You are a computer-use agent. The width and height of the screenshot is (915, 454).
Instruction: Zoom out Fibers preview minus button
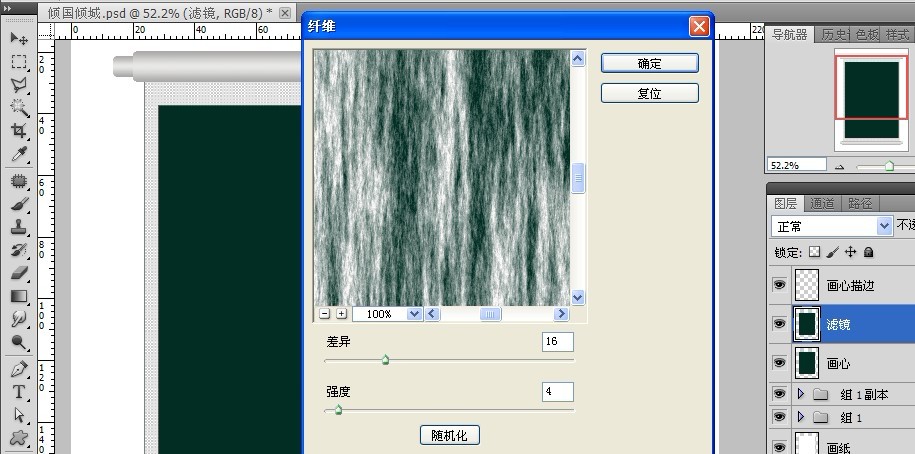tap(324, 314)
